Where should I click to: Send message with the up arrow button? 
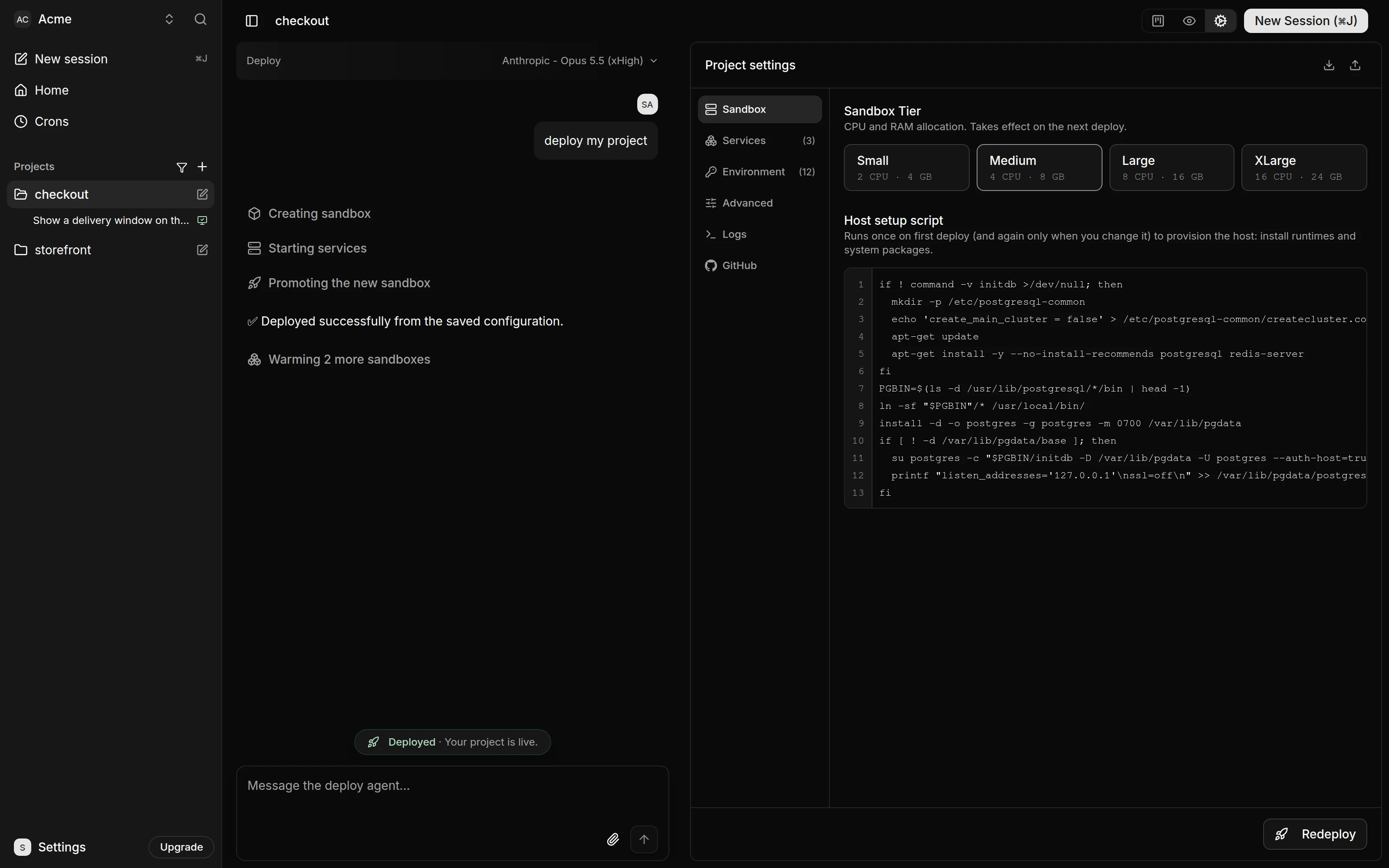tap(644, 839)
